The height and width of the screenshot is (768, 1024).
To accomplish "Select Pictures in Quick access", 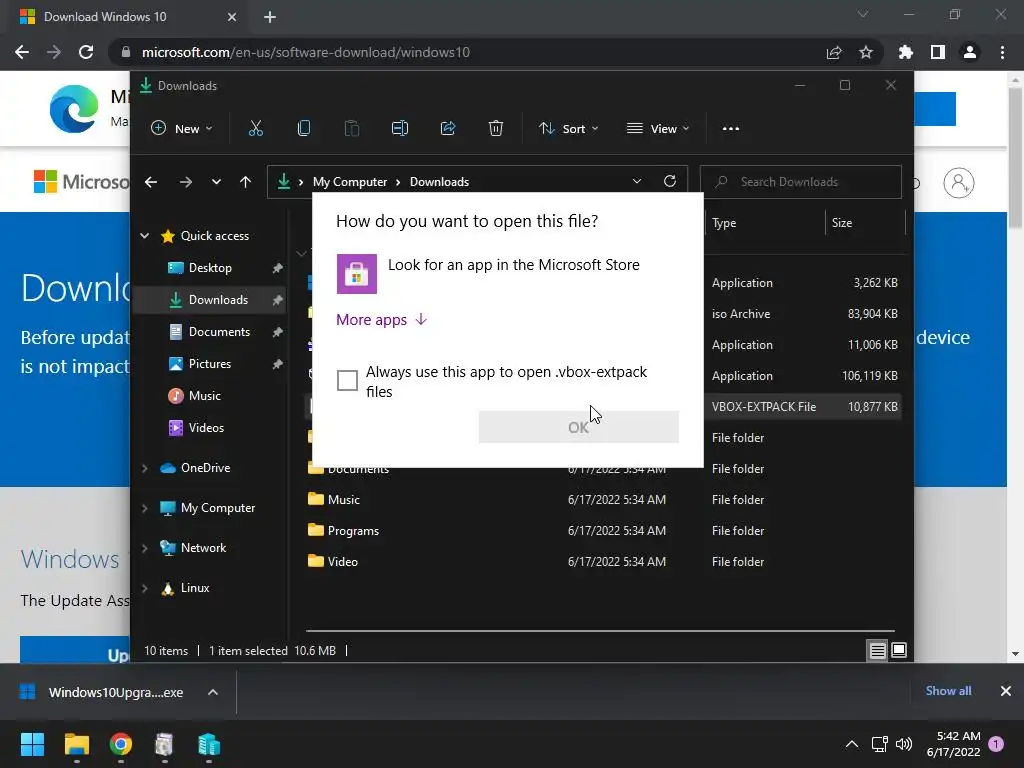I will (210, 364).
